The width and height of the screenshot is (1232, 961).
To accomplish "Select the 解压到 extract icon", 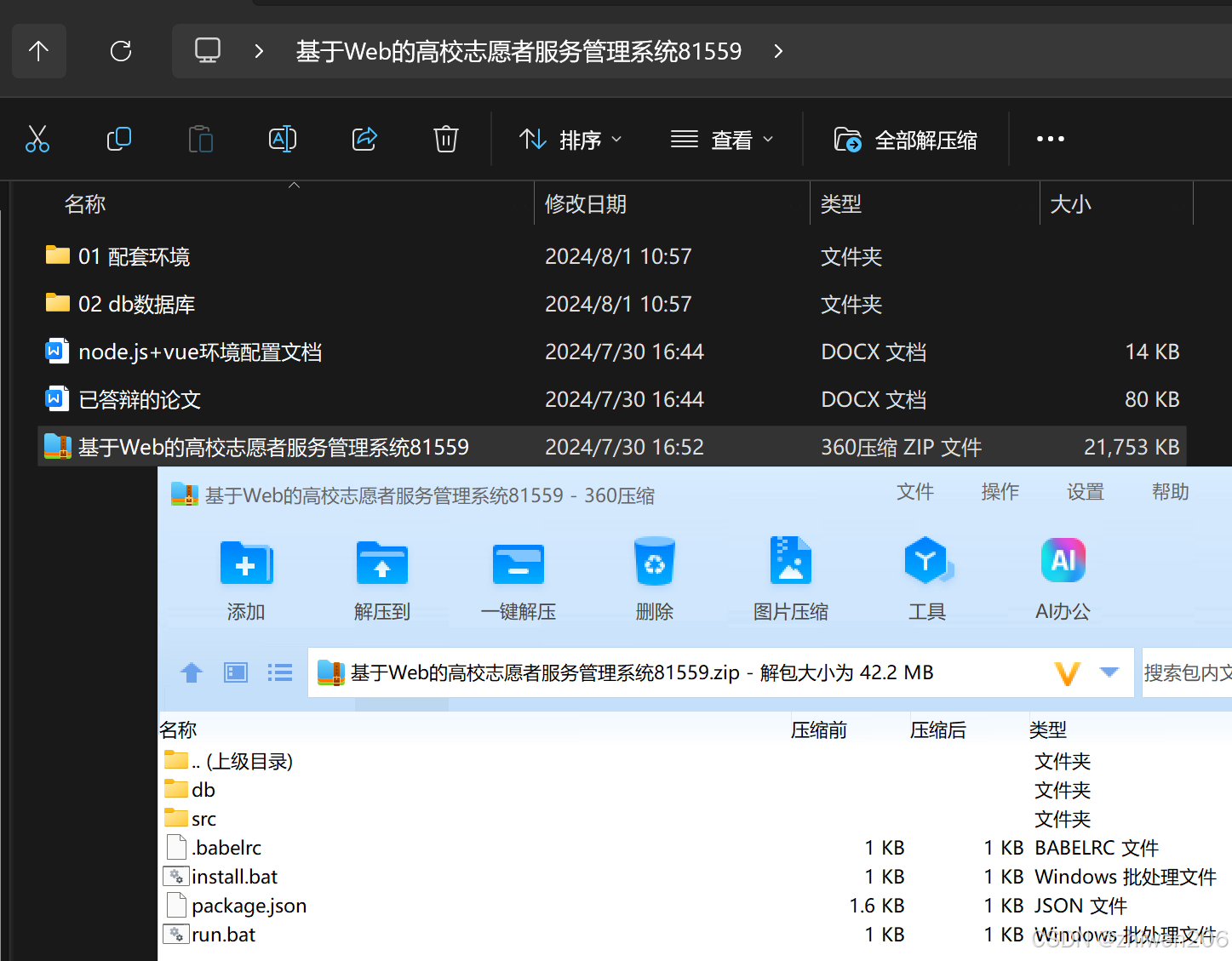I will pos(382,579).
